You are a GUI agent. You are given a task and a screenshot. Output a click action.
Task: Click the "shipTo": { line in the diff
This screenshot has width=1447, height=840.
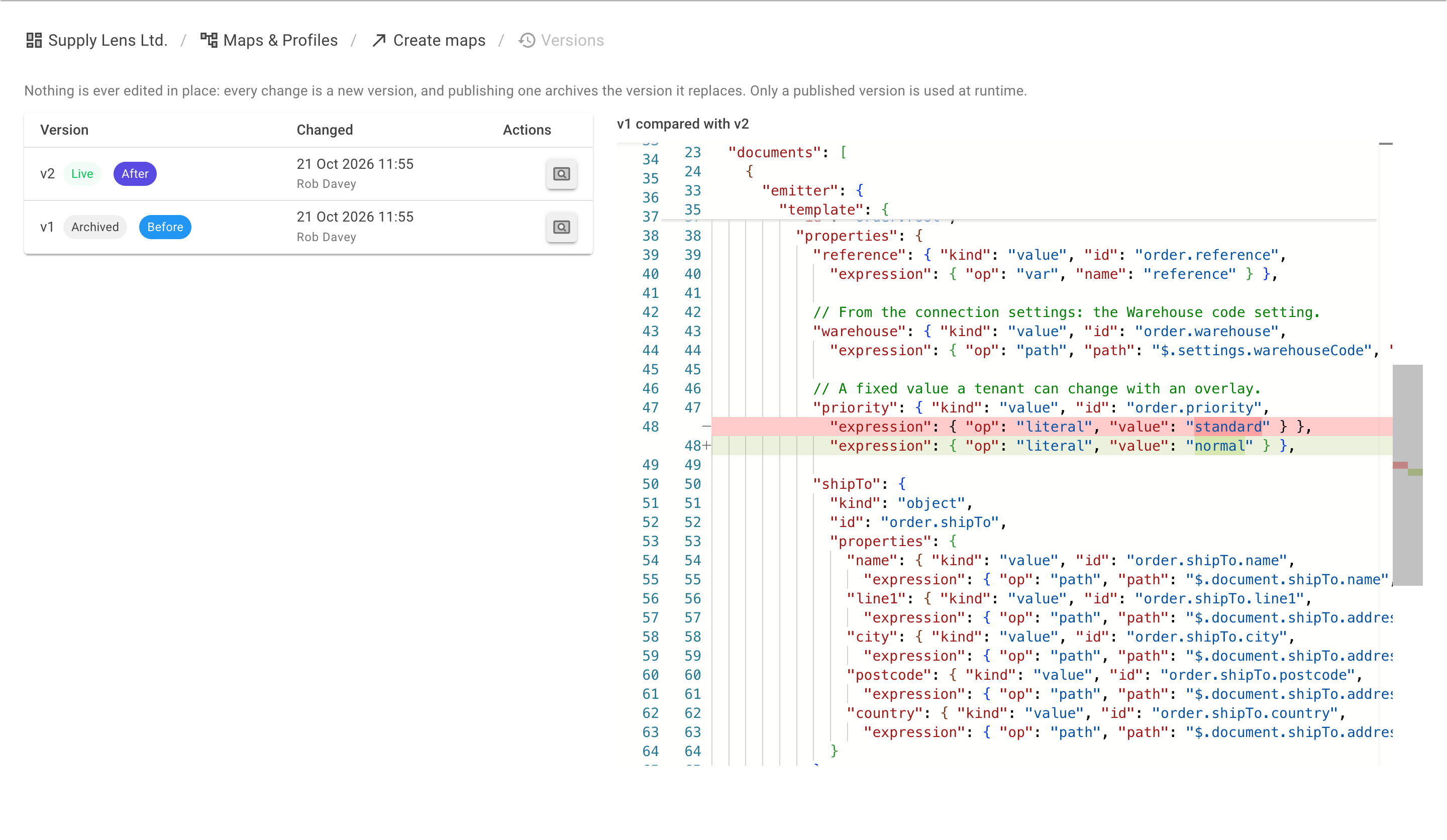tap(859, 484)
